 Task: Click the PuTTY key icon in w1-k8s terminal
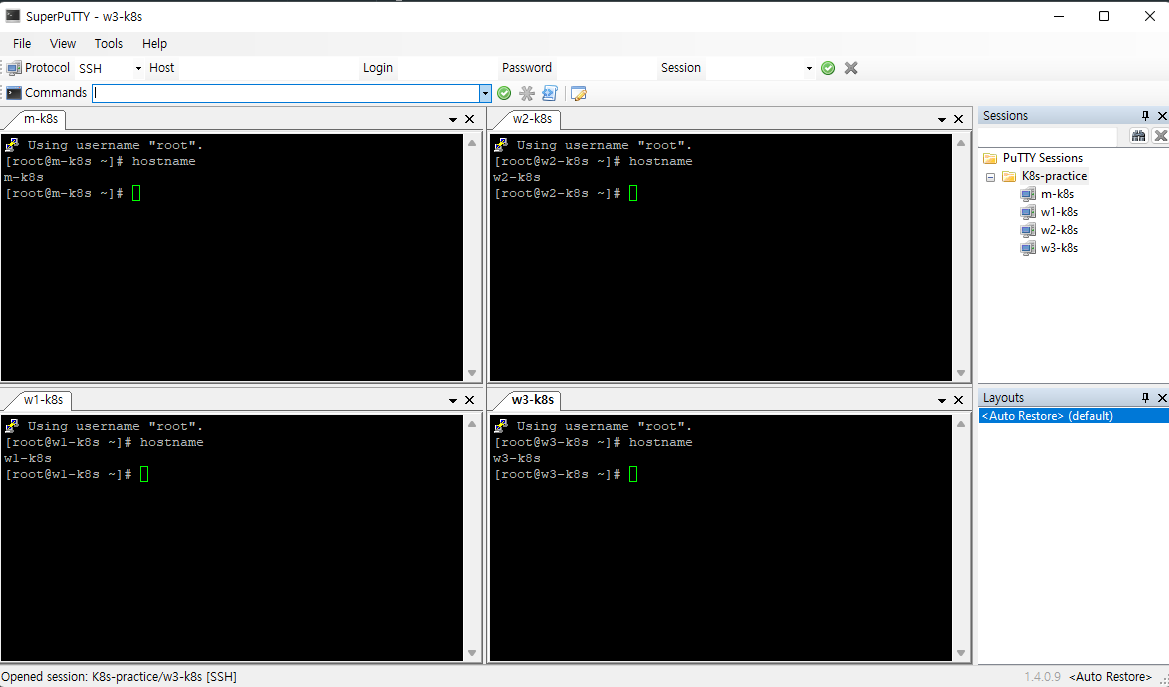[x=12, y=426]
